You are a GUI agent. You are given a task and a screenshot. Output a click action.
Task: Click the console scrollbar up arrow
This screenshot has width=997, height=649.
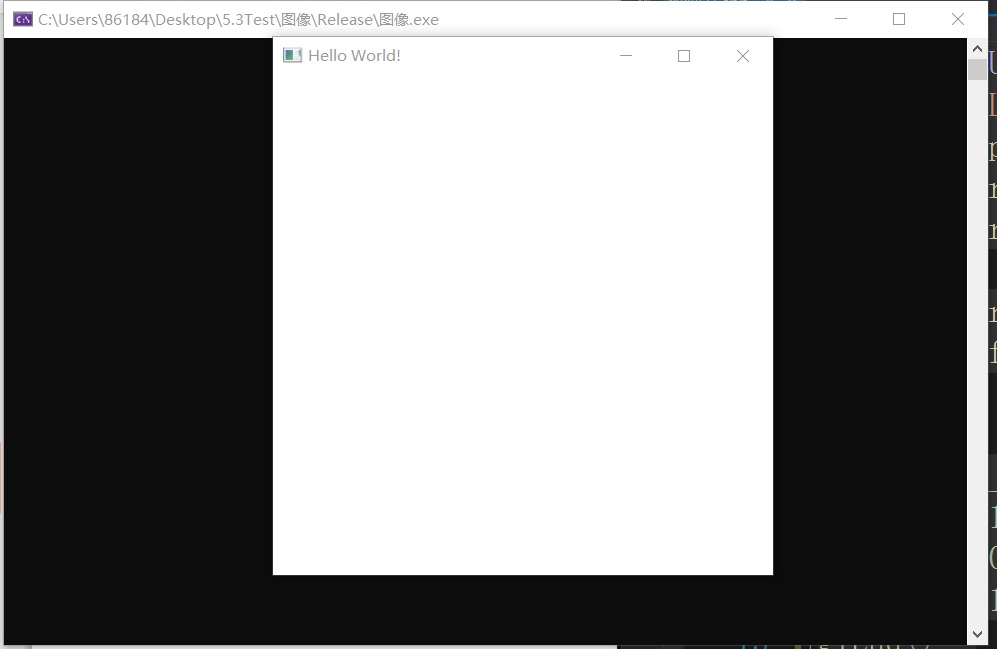click(977, 48)
